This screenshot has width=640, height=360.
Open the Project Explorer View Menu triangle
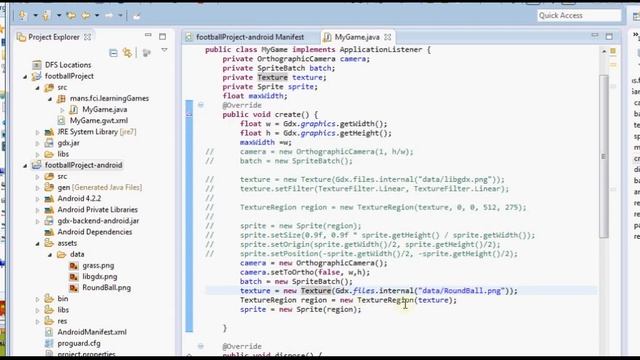[164, 50]
